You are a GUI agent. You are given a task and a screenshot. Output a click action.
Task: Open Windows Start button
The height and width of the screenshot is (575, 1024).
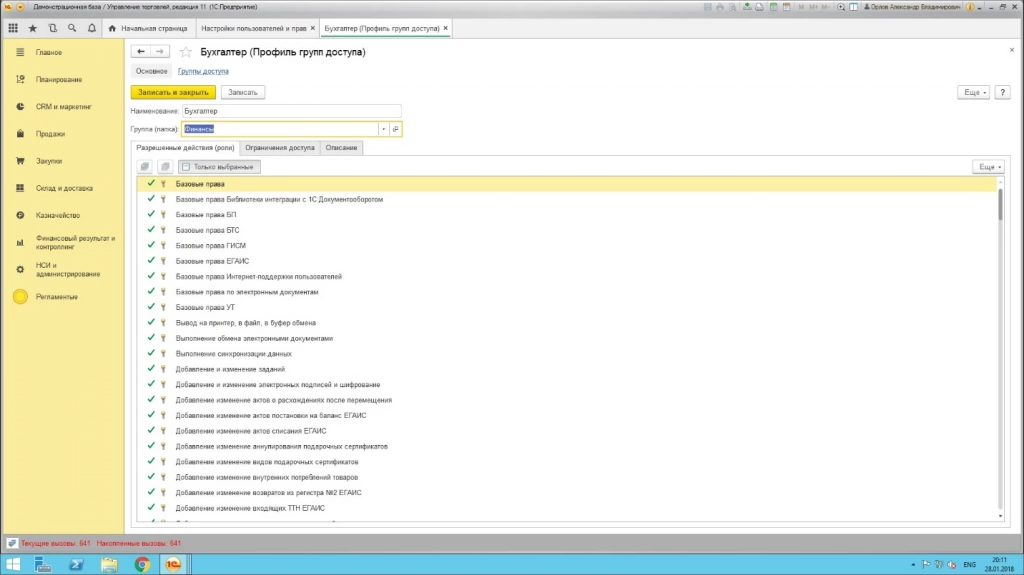[x=12, y=564]
